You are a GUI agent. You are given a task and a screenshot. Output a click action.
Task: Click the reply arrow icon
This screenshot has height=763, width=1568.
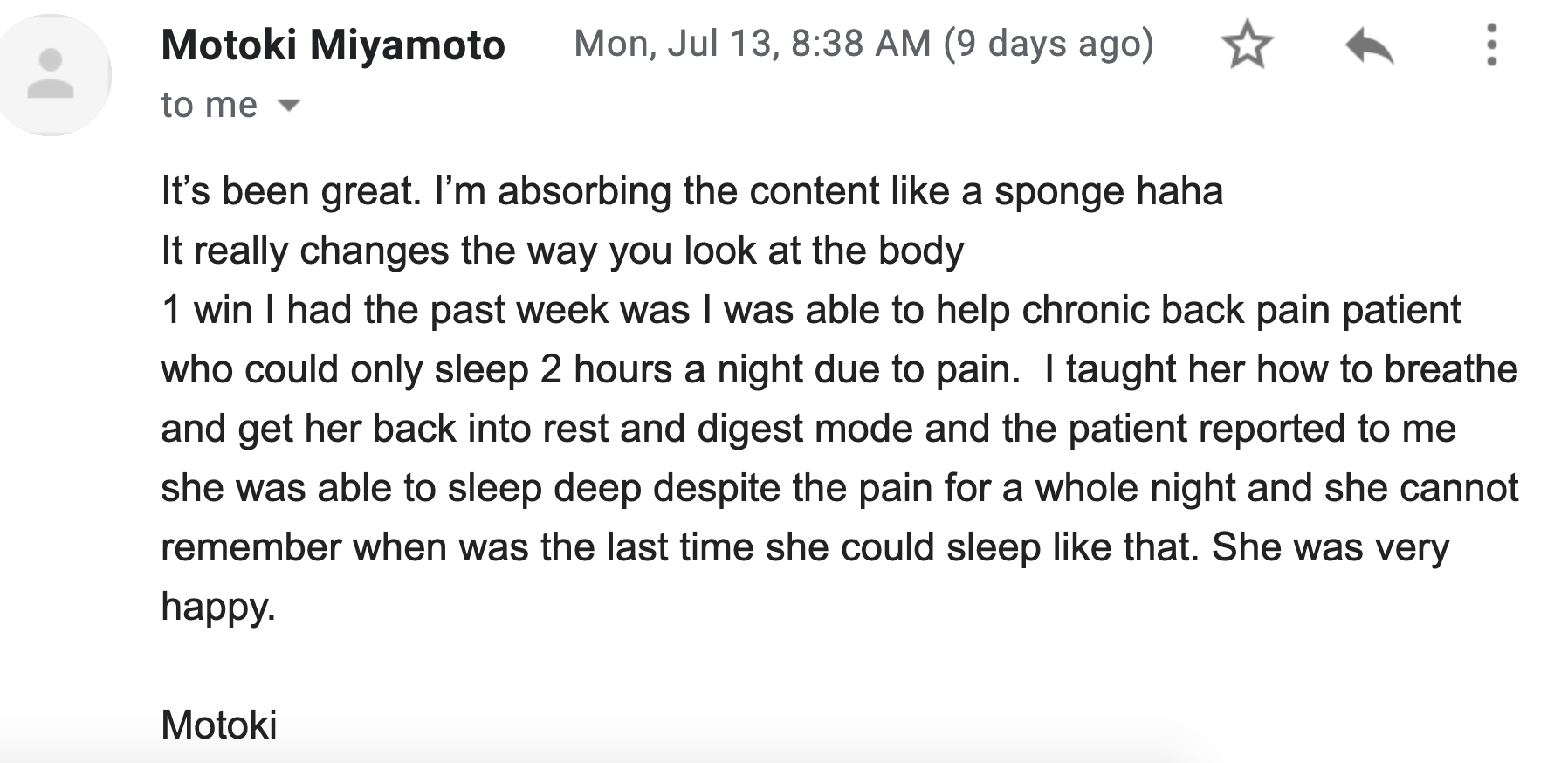1369,45
